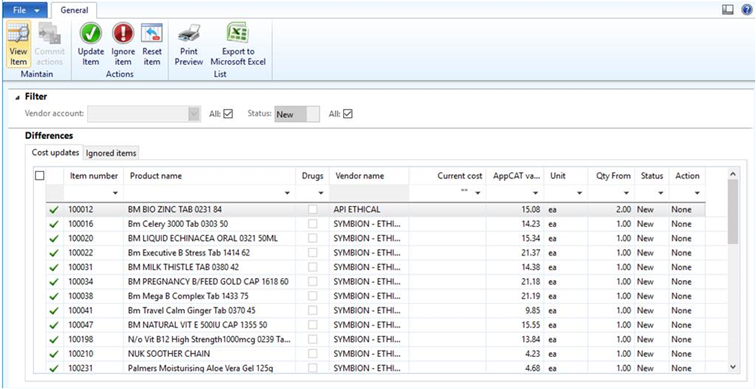
Task: Sort by Qty From column header
Action: tap(613, 176)
